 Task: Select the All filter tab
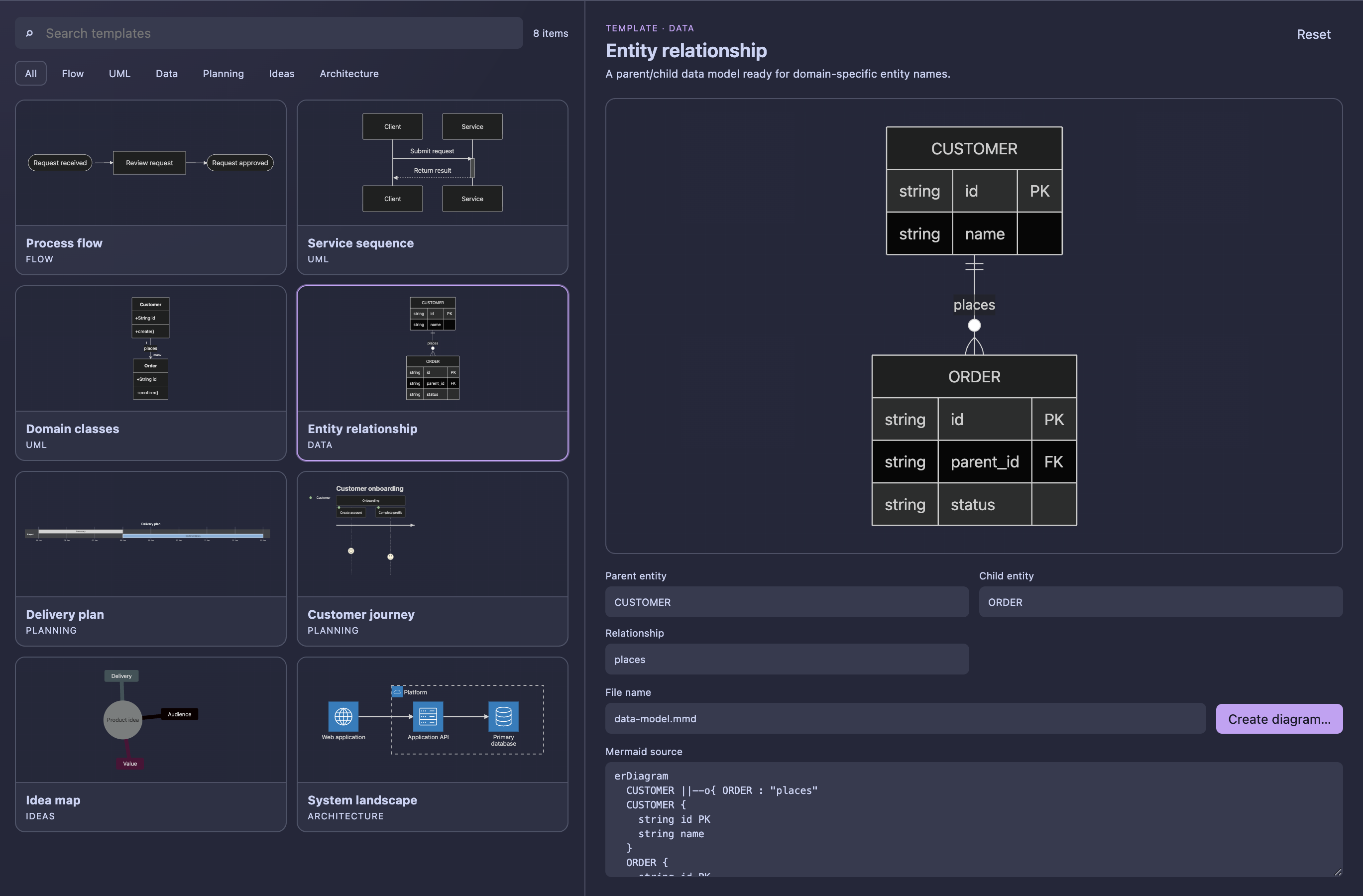[31, 73]
